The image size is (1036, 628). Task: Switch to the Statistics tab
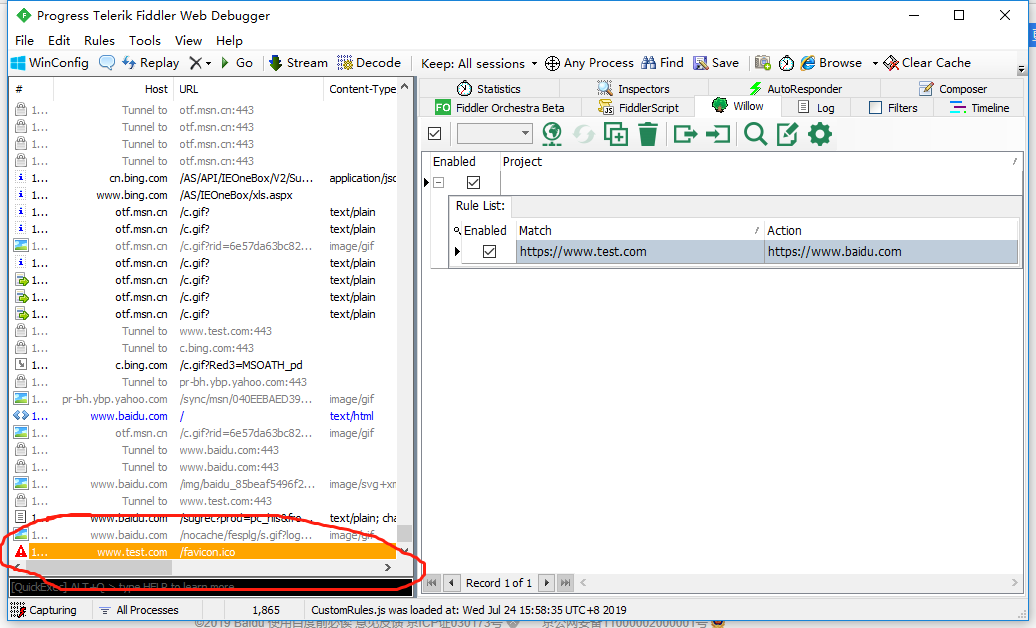pyautogui.click(x=489, y=89)
